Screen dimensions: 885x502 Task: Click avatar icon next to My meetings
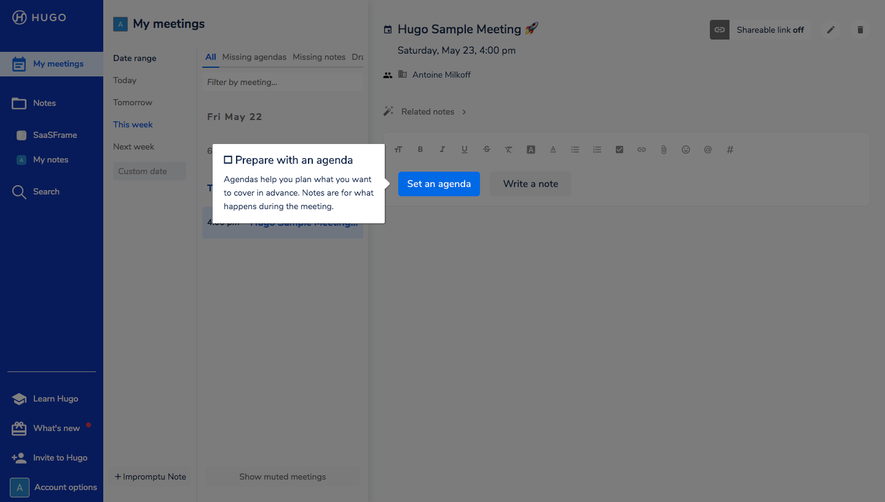120,24
